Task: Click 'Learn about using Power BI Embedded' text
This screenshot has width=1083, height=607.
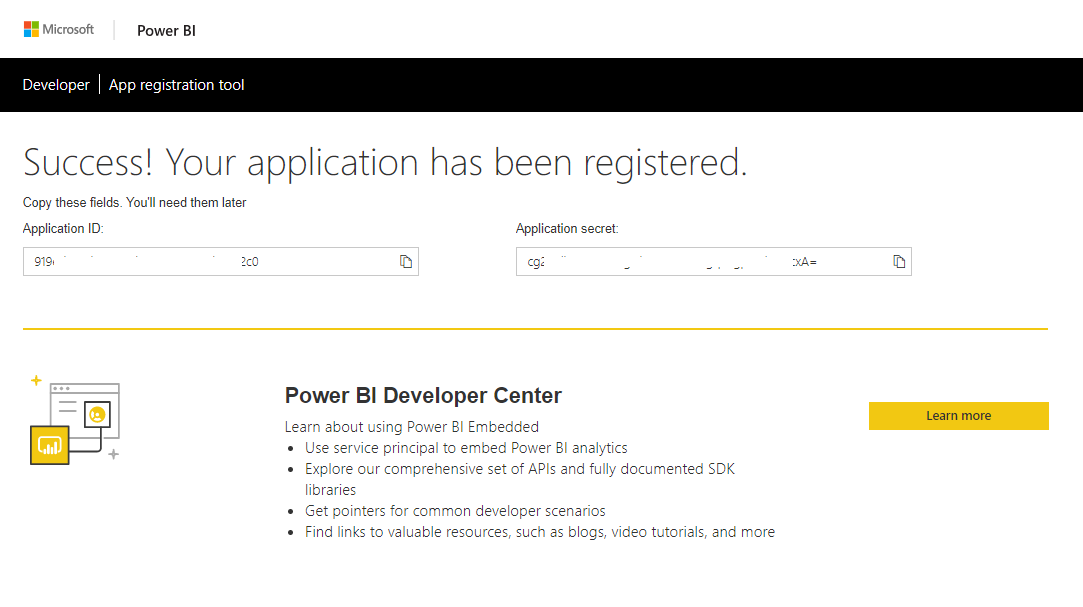Action: point(411,427)
